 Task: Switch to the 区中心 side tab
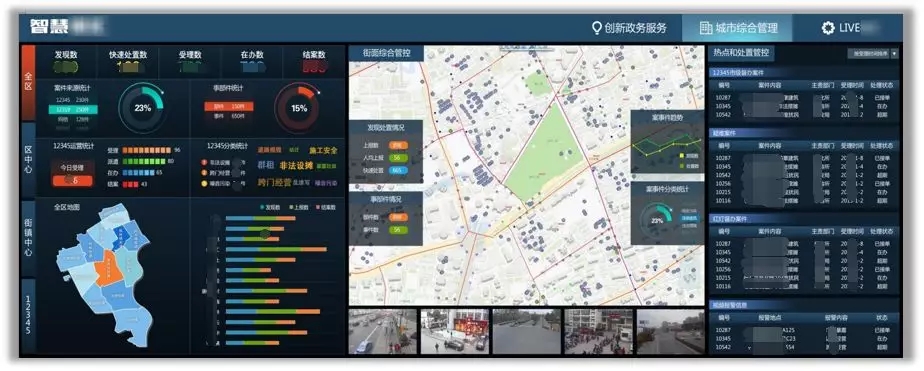click(28, 160)
